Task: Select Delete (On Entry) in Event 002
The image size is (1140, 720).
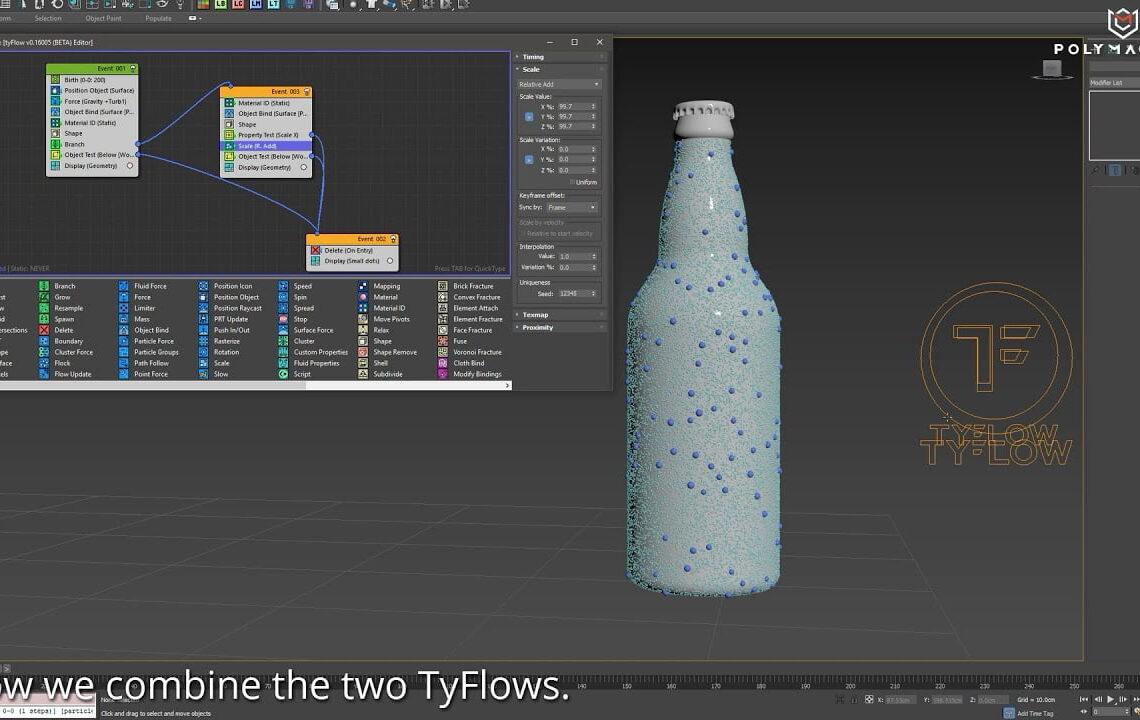Action: (x=353, y=249)
